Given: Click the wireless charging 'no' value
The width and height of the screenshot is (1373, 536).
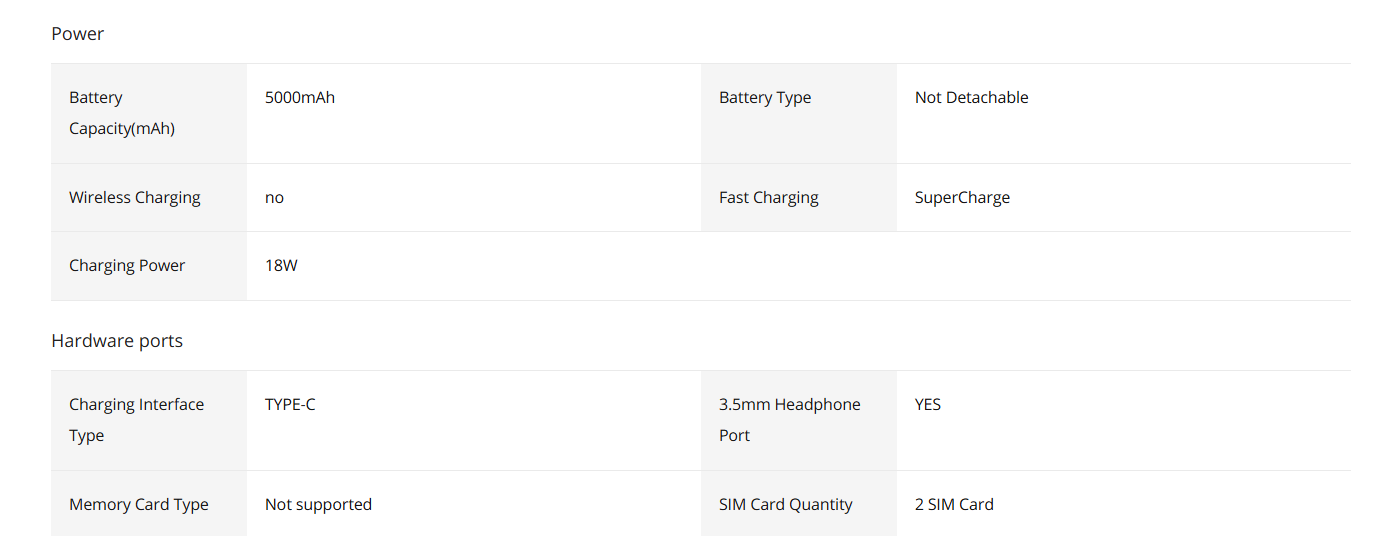Looking at the screenshot, I should (x=274, y=198).
